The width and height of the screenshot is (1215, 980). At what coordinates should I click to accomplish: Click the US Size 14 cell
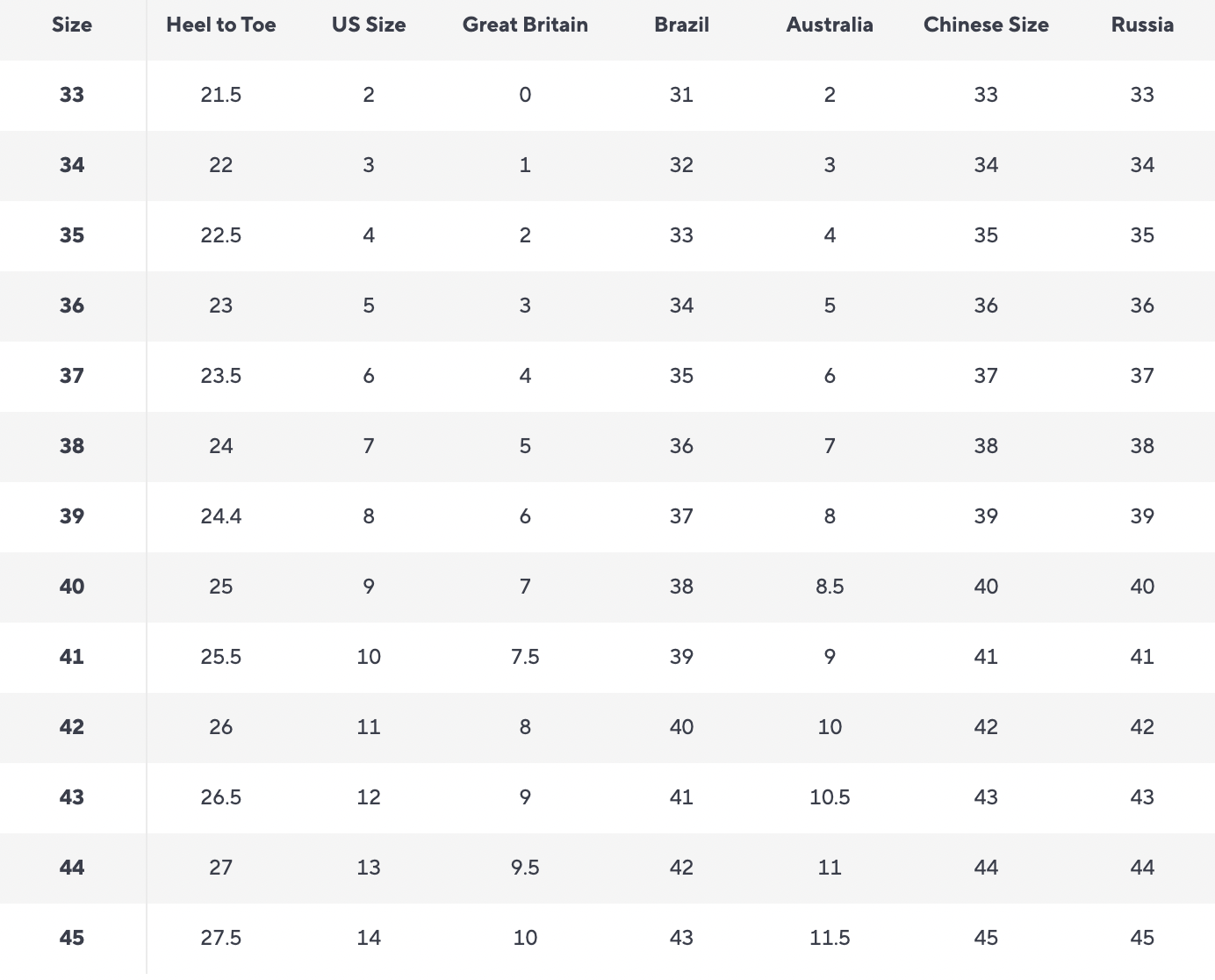click(369, 938)
